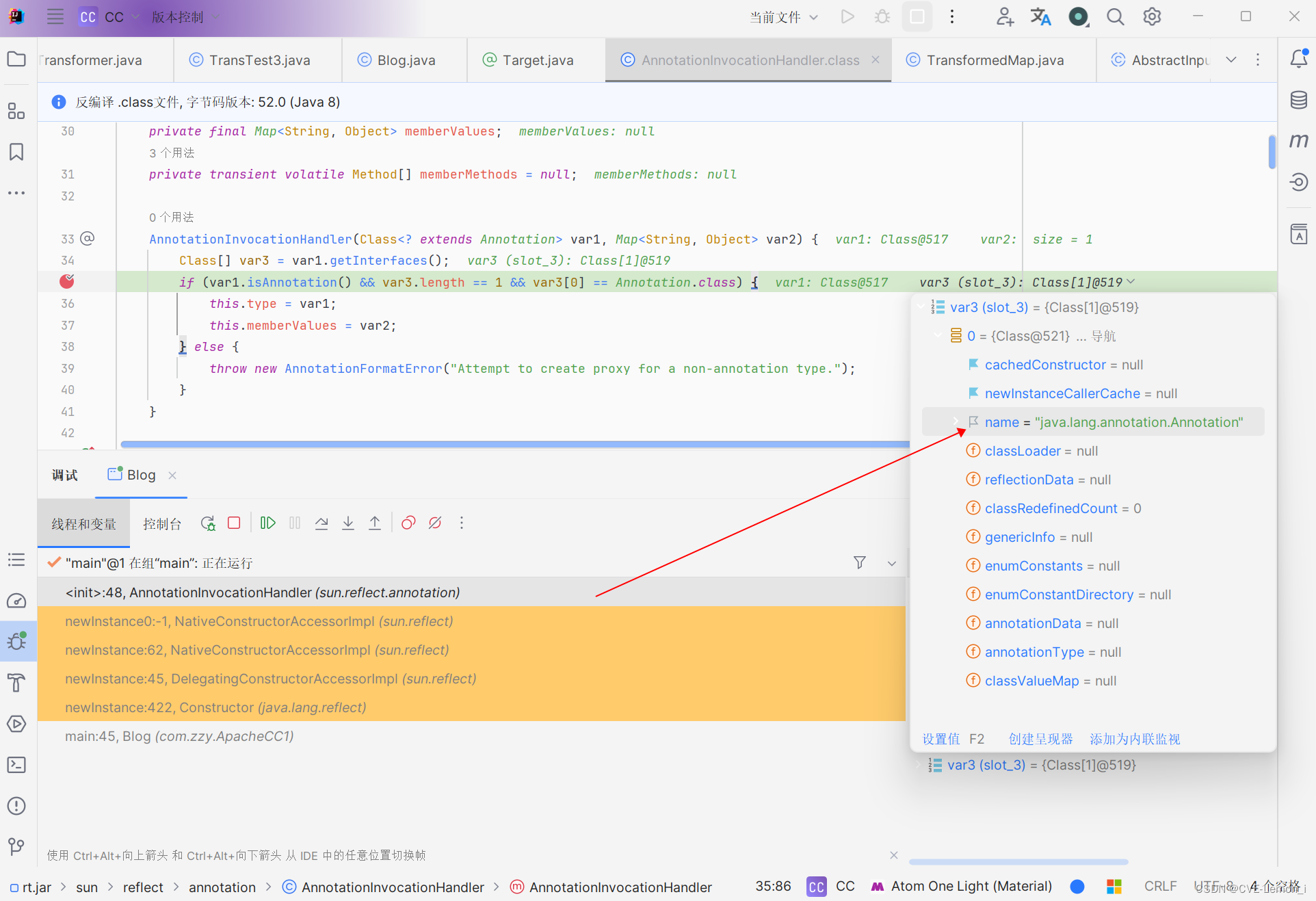
Task: Open the Problems tool window
Action: [16, 806]
